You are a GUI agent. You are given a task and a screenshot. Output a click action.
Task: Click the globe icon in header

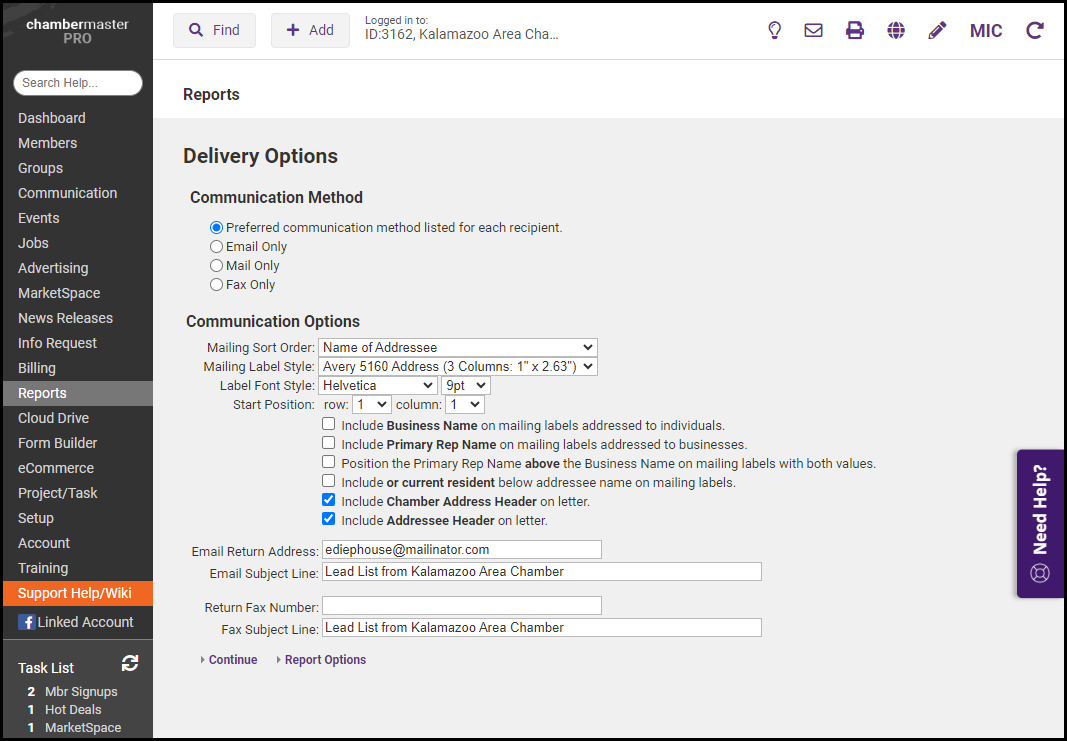(896, 30)
